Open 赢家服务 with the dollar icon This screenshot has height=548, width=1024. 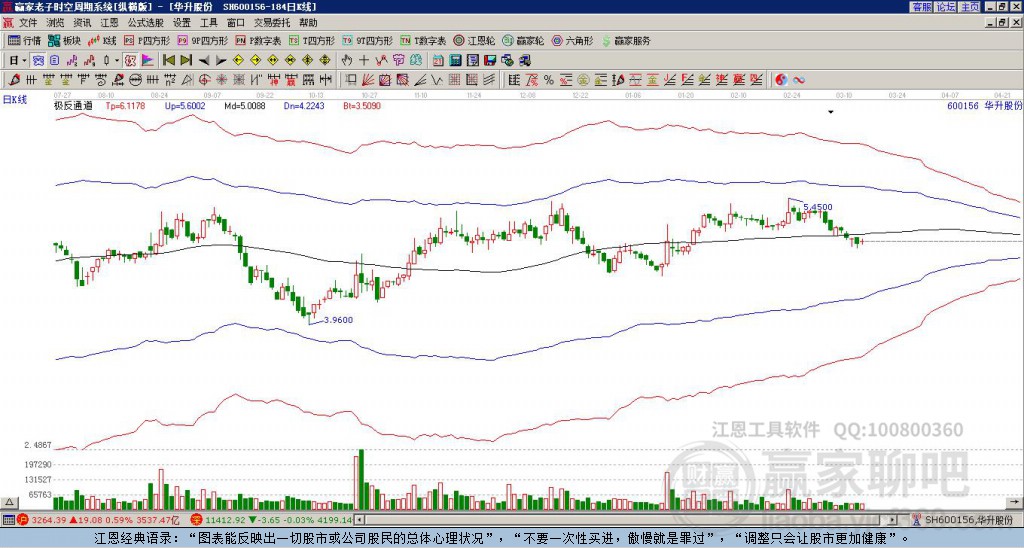(x=626, y=40)
